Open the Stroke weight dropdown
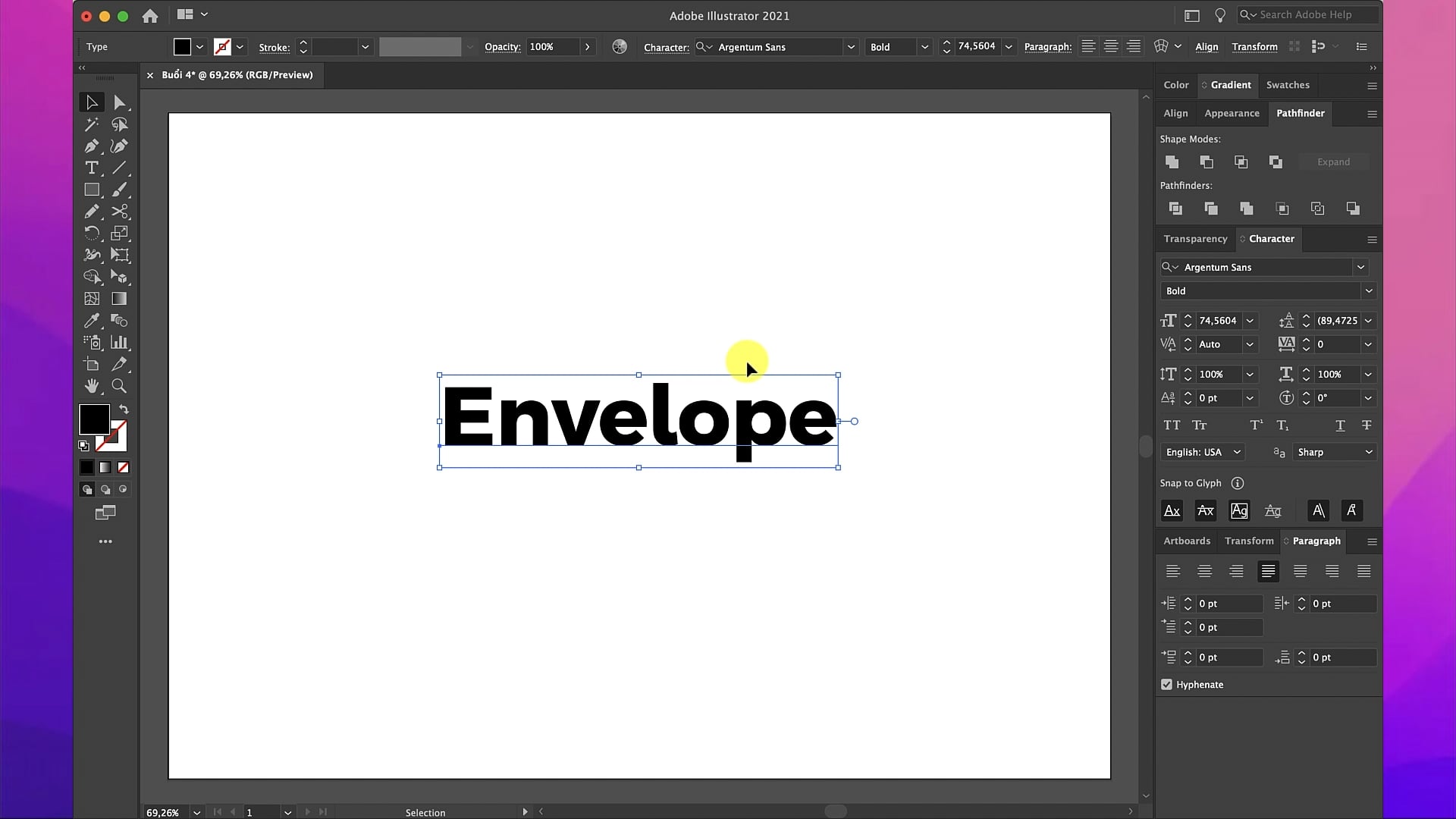 click(x=365, y=47)
